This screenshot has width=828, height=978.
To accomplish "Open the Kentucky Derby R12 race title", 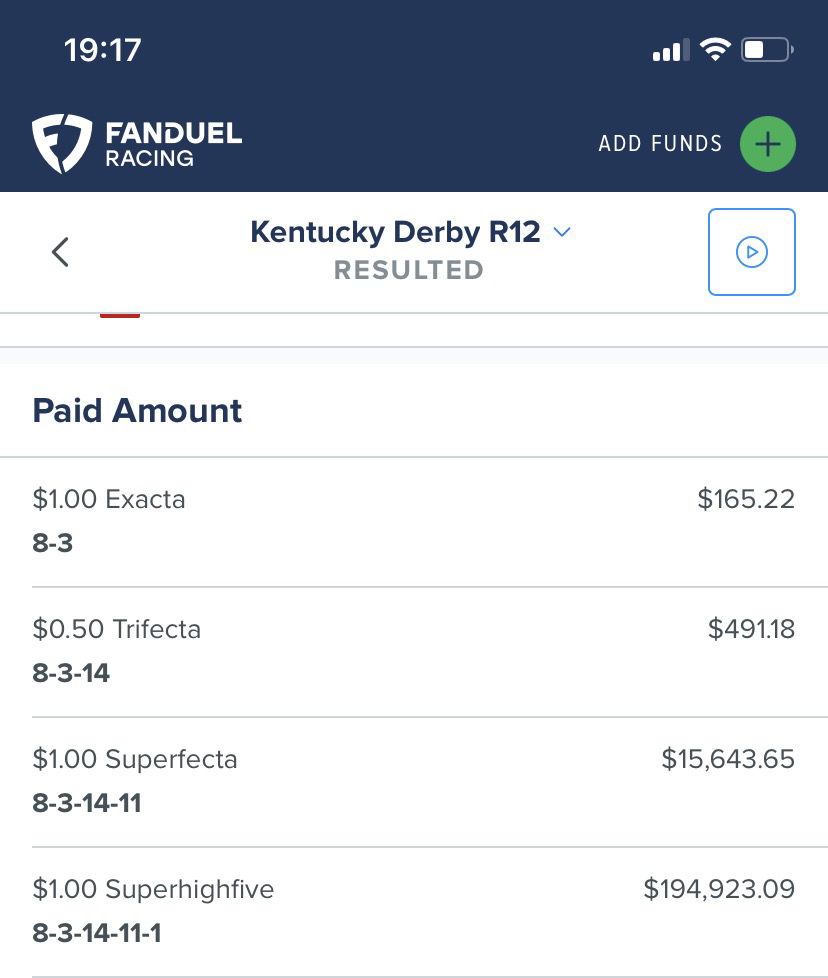I will pyautogui.click(x=395, y=232).
